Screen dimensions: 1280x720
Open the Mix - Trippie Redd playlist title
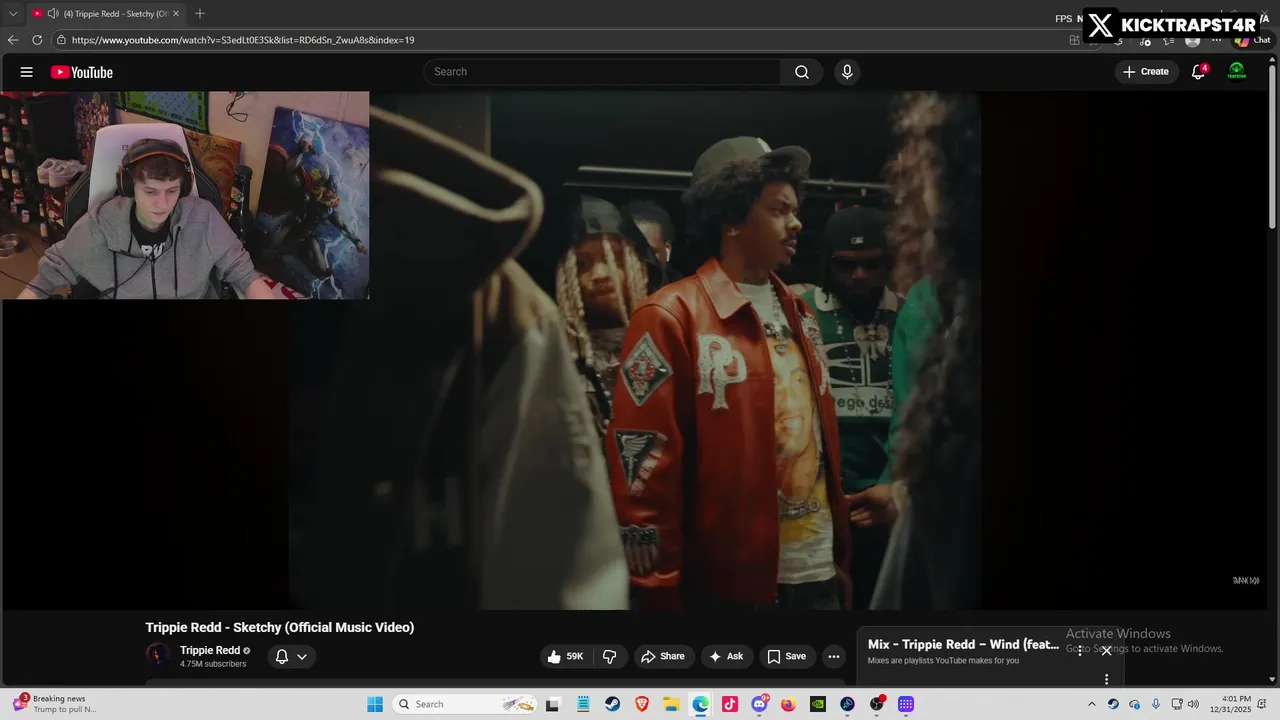pyautogui.click(x=963, y=645)
